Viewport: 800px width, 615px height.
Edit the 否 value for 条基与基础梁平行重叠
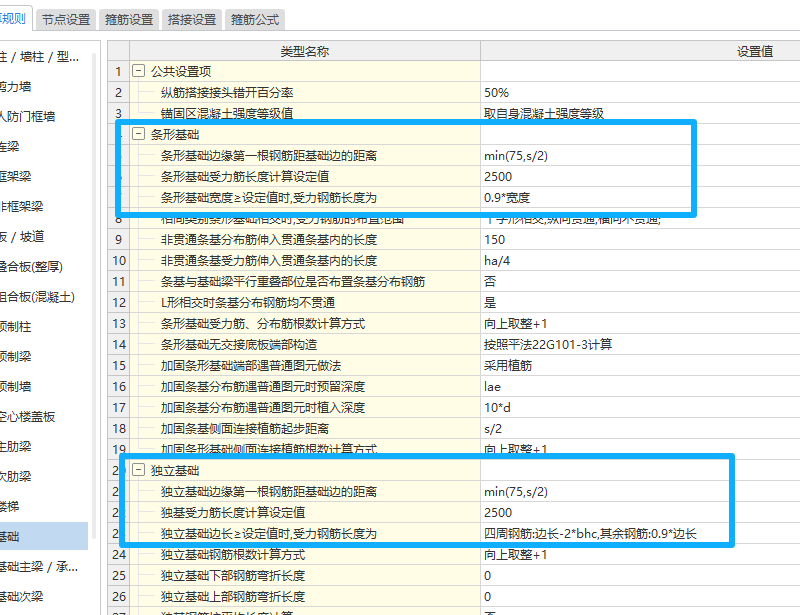tap(640, 281)
